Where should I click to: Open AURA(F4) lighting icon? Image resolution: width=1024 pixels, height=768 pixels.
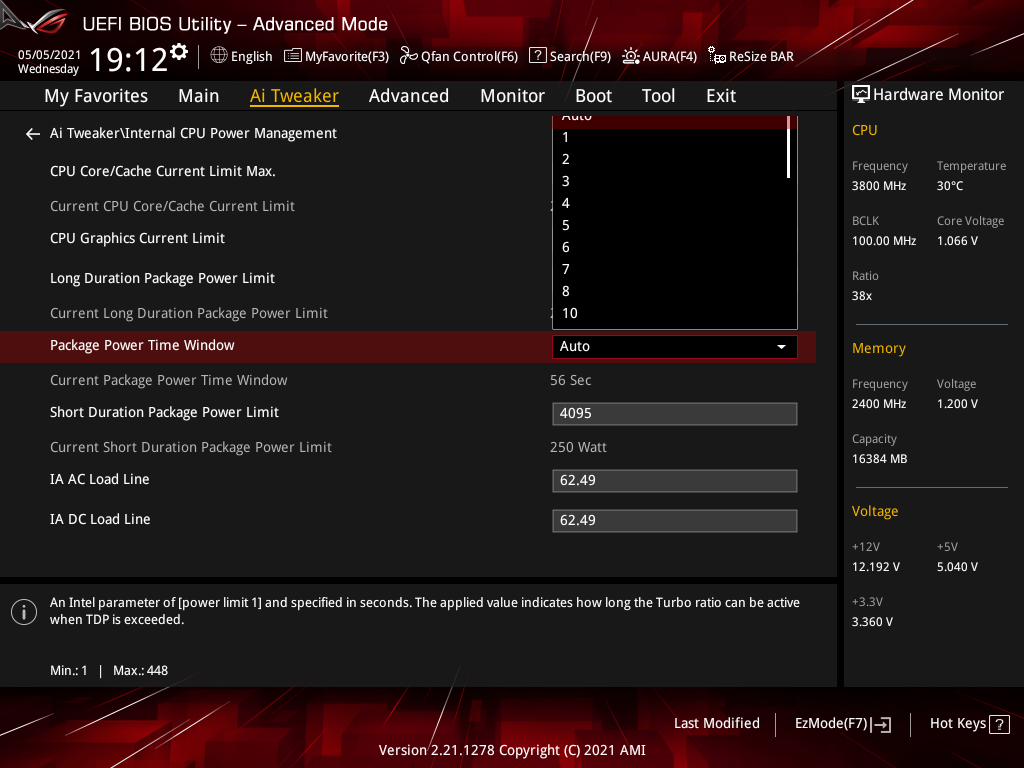(x=630, y=56)
